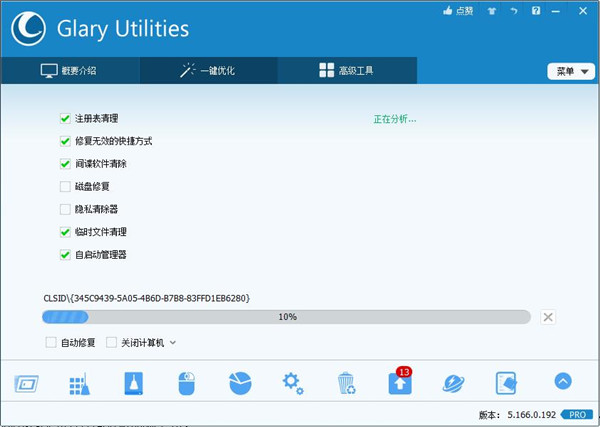Image resolution: width=600 pixels, height=427 pixels.
Task: Open the uninstaller trash bin icon
Action: pos(346,383)
